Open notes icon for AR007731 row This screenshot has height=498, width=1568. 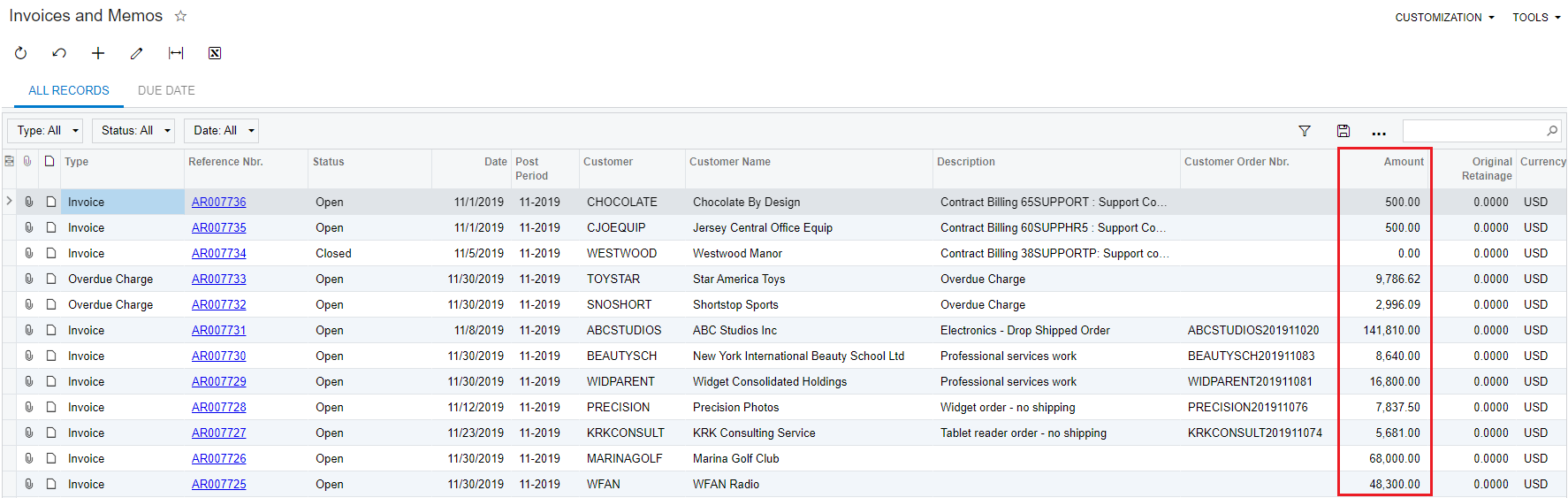pos(51,330)
